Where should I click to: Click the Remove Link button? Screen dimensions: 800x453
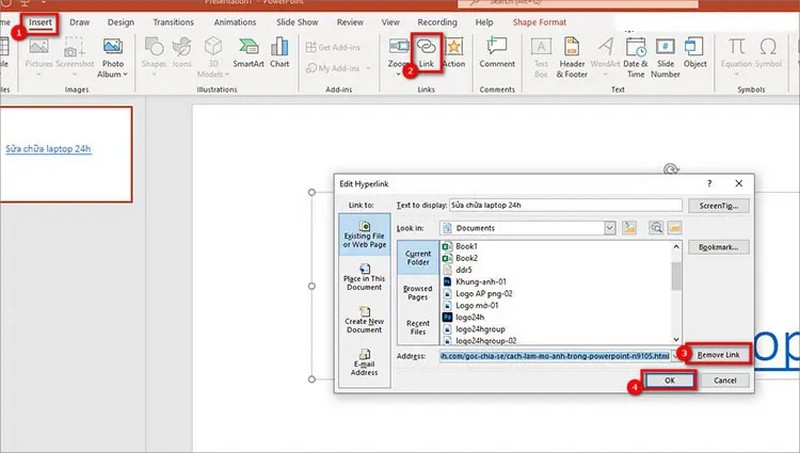719,355
